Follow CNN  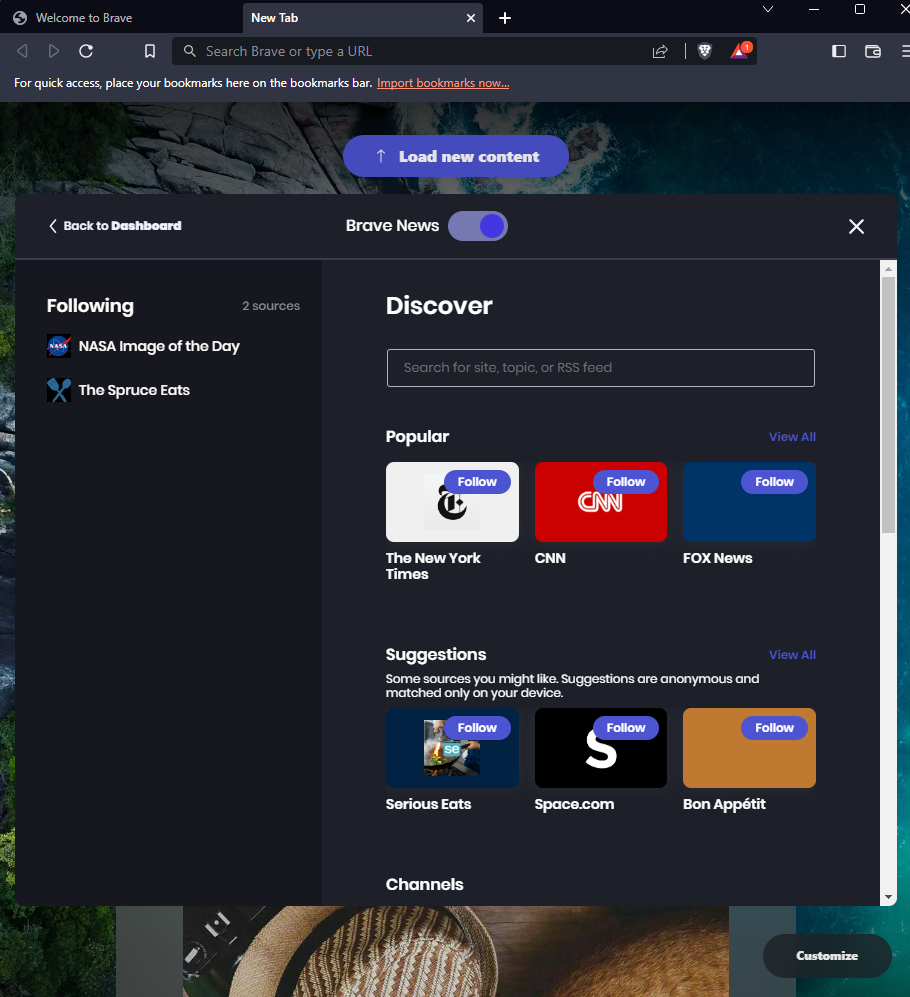pos(626,482)
